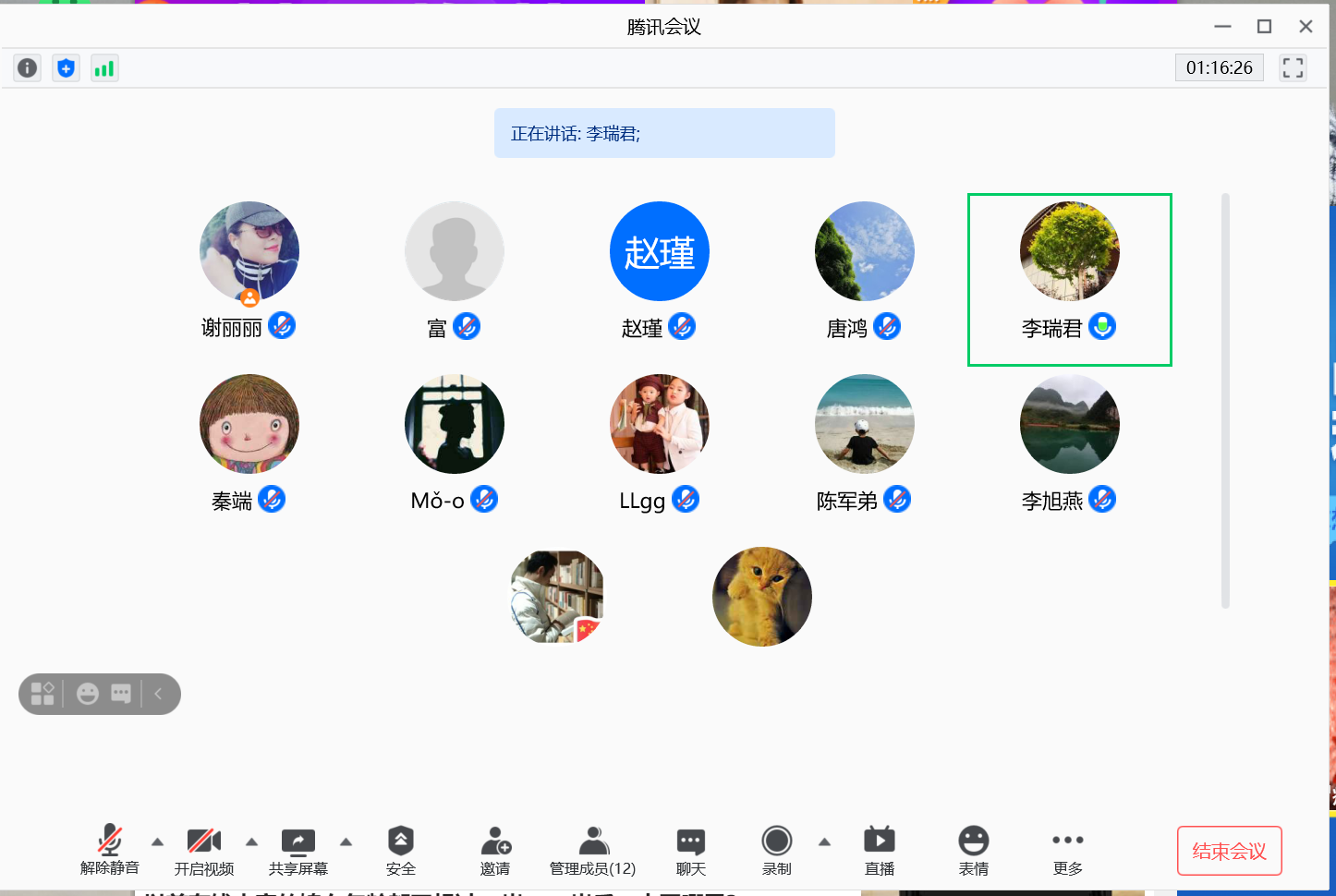Screen dimensions: 1336x896
Task: Click the chat bubble icon in floating bar
Action: point(121,694)
